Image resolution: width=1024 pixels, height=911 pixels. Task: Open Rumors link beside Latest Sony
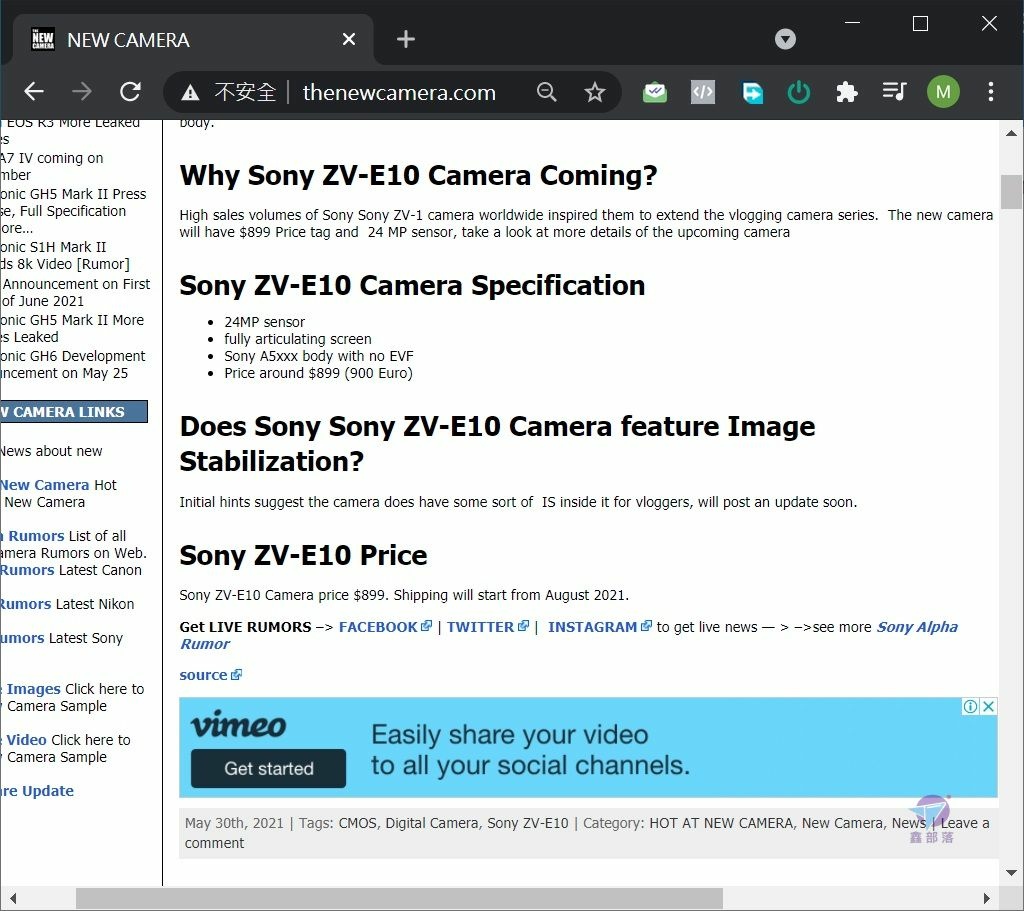pos(22,638)
